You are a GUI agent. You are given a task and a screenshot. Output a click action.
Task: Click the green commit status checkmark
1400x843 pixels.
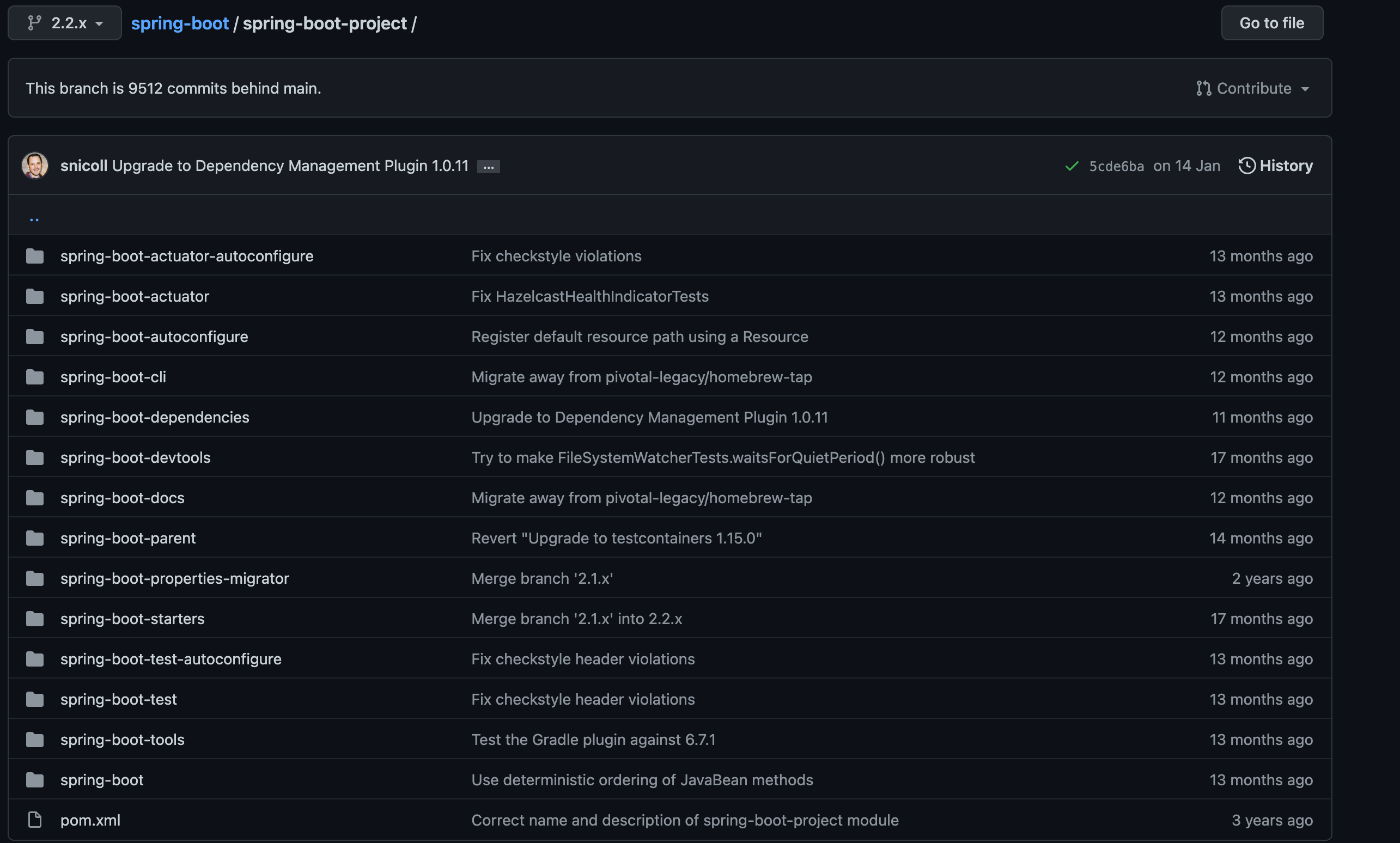(1072, 166)
